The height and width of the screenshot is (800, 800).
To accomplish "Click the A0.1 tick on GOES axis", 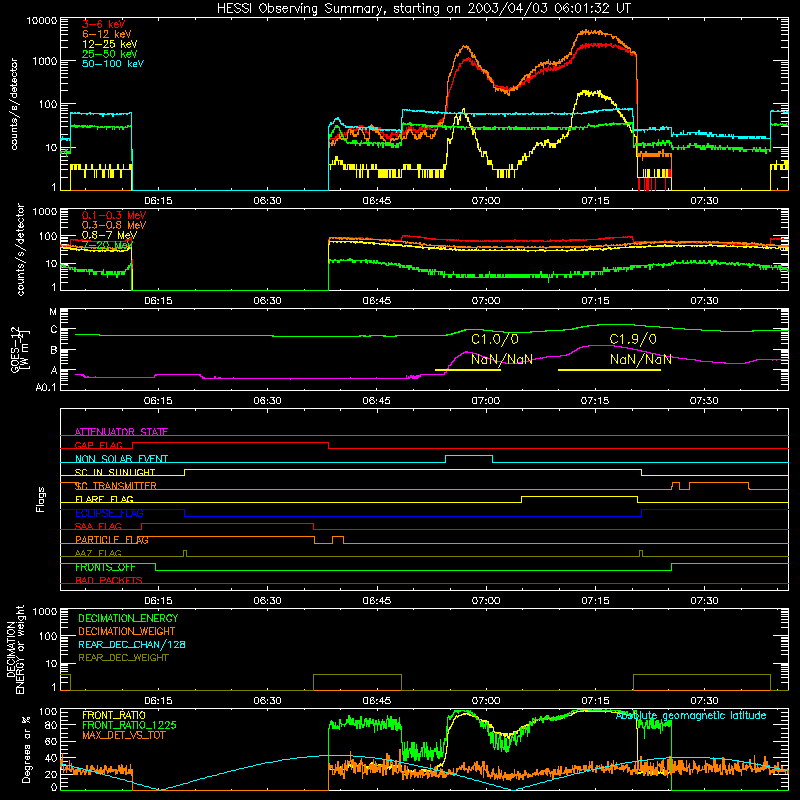I will coord(46,387).
